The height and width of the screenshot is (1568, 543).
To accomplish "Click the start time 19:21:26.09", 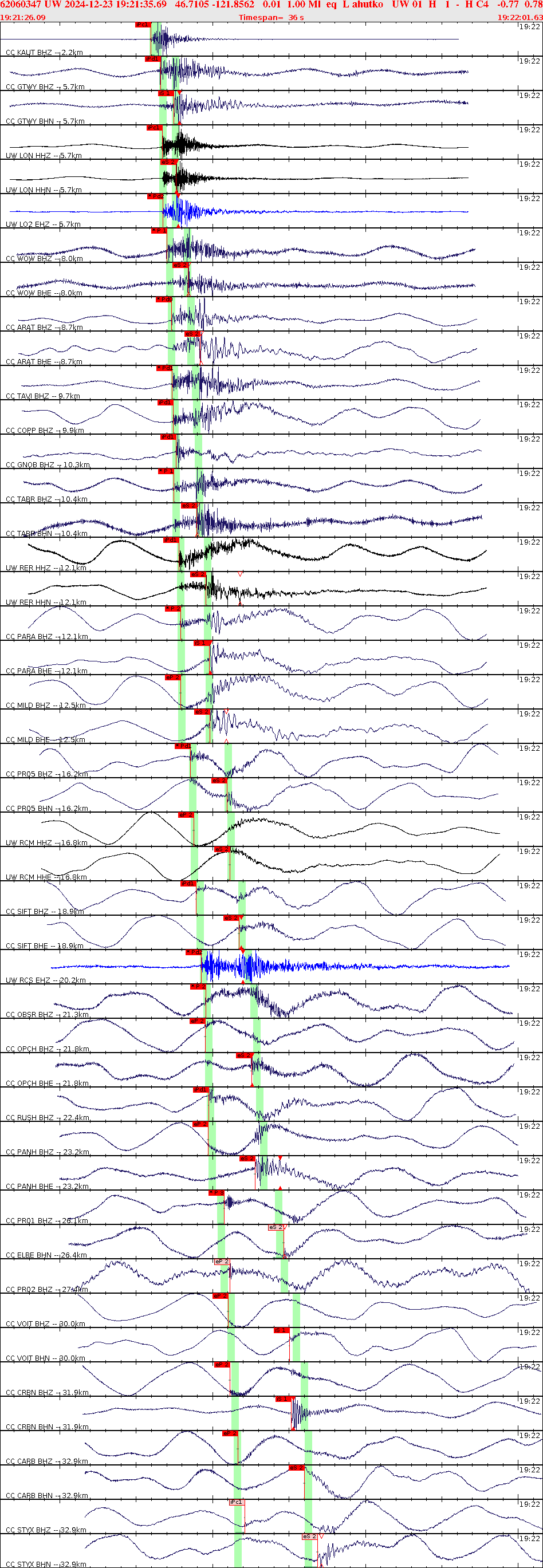I will pyautogui.click(x=22, y=17).
